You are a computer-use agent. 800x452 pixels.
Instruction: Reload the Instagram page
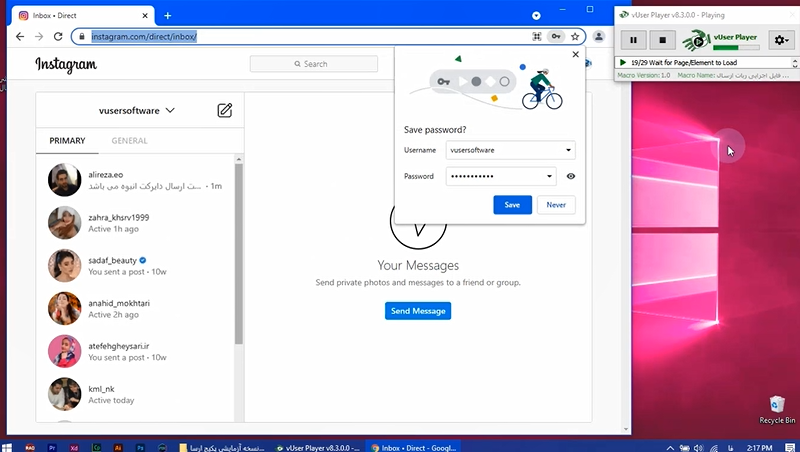[x=58, y=36]
